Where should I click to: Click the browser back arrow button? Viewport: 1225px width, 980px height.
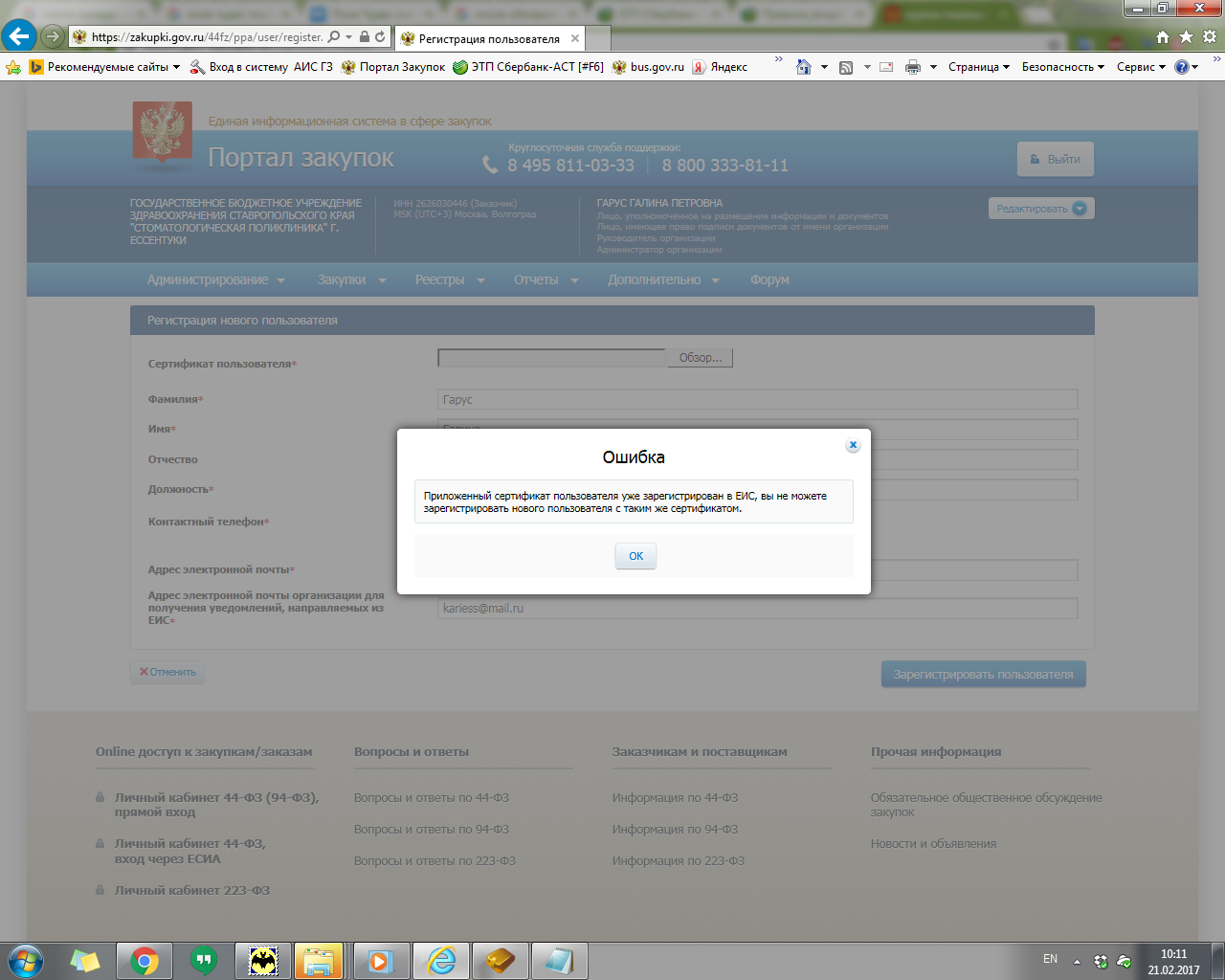[x=19, y=36]
